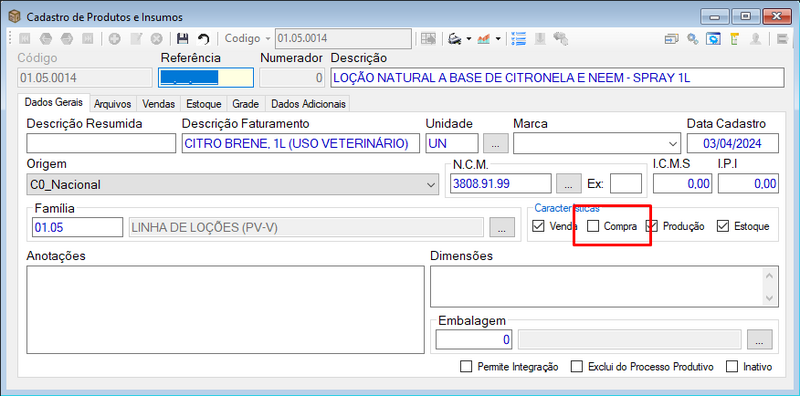Click the Embalagem quantity field
800x396 pixels.
474,339
